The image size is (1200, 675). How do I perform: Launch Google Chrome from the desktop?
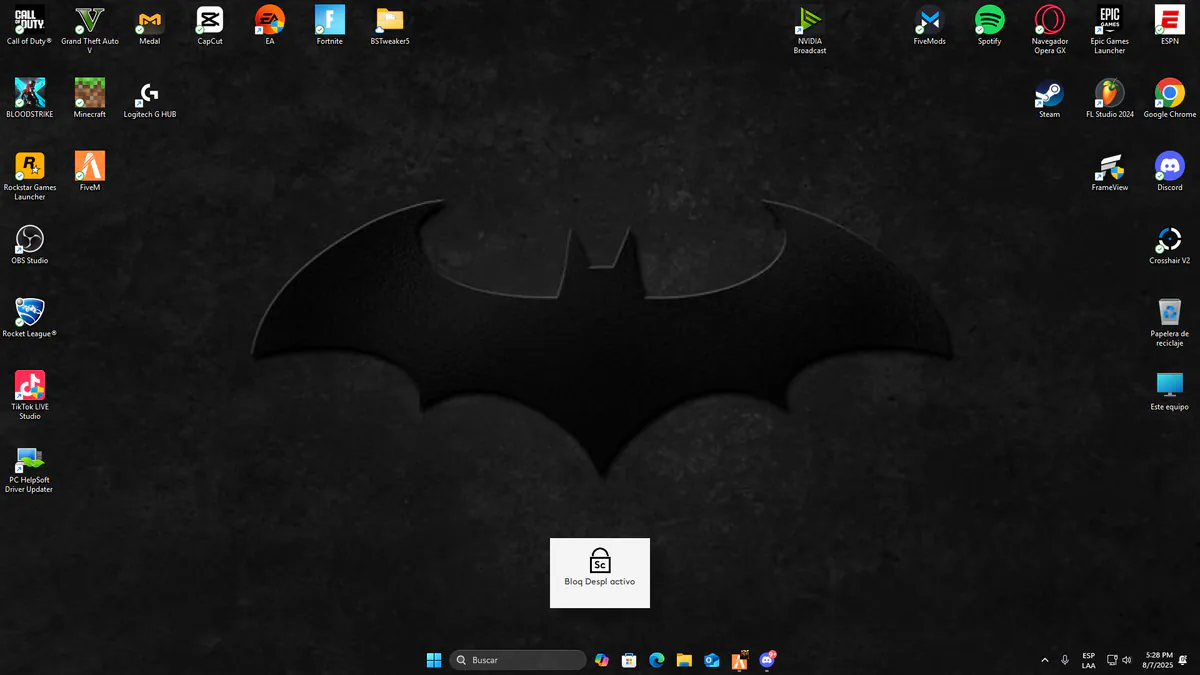[1170, 98]
